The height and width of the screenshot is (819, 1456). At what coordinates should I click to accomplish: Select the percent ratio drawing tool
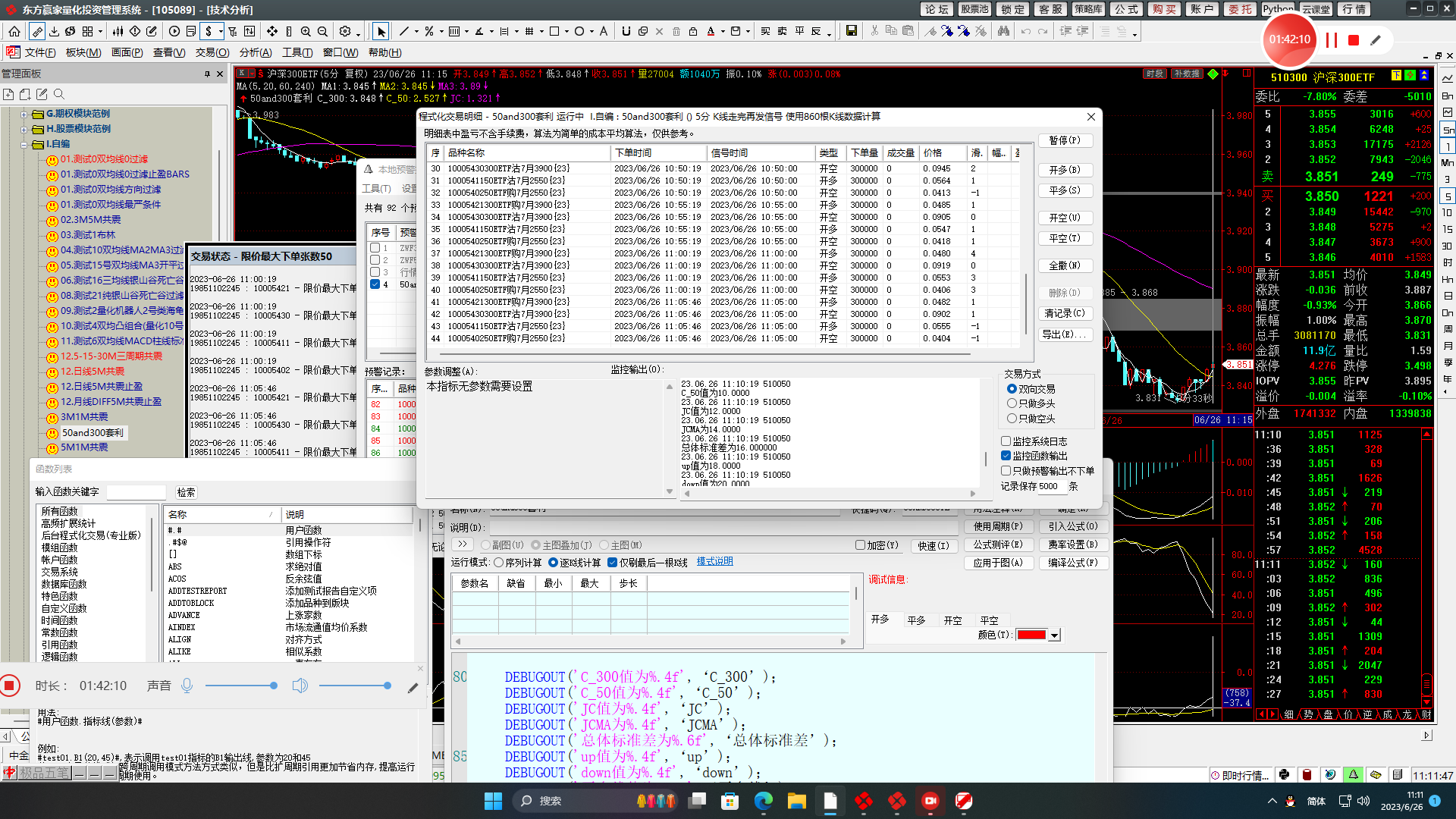[x=429, y=31]
